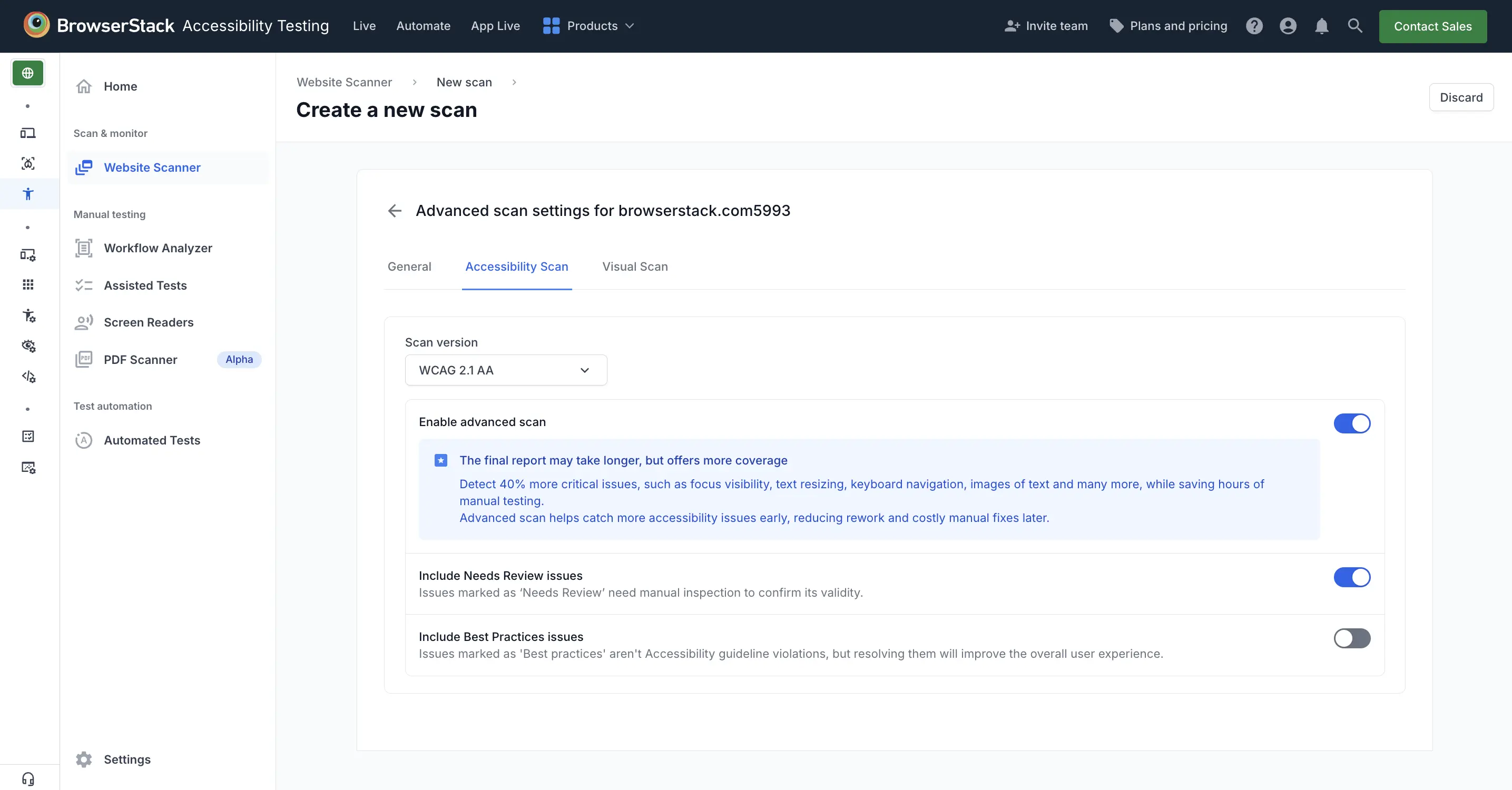Open PDF Scanner in the sidebar
The image size is (1512, 790).
[x=140, y=360]
